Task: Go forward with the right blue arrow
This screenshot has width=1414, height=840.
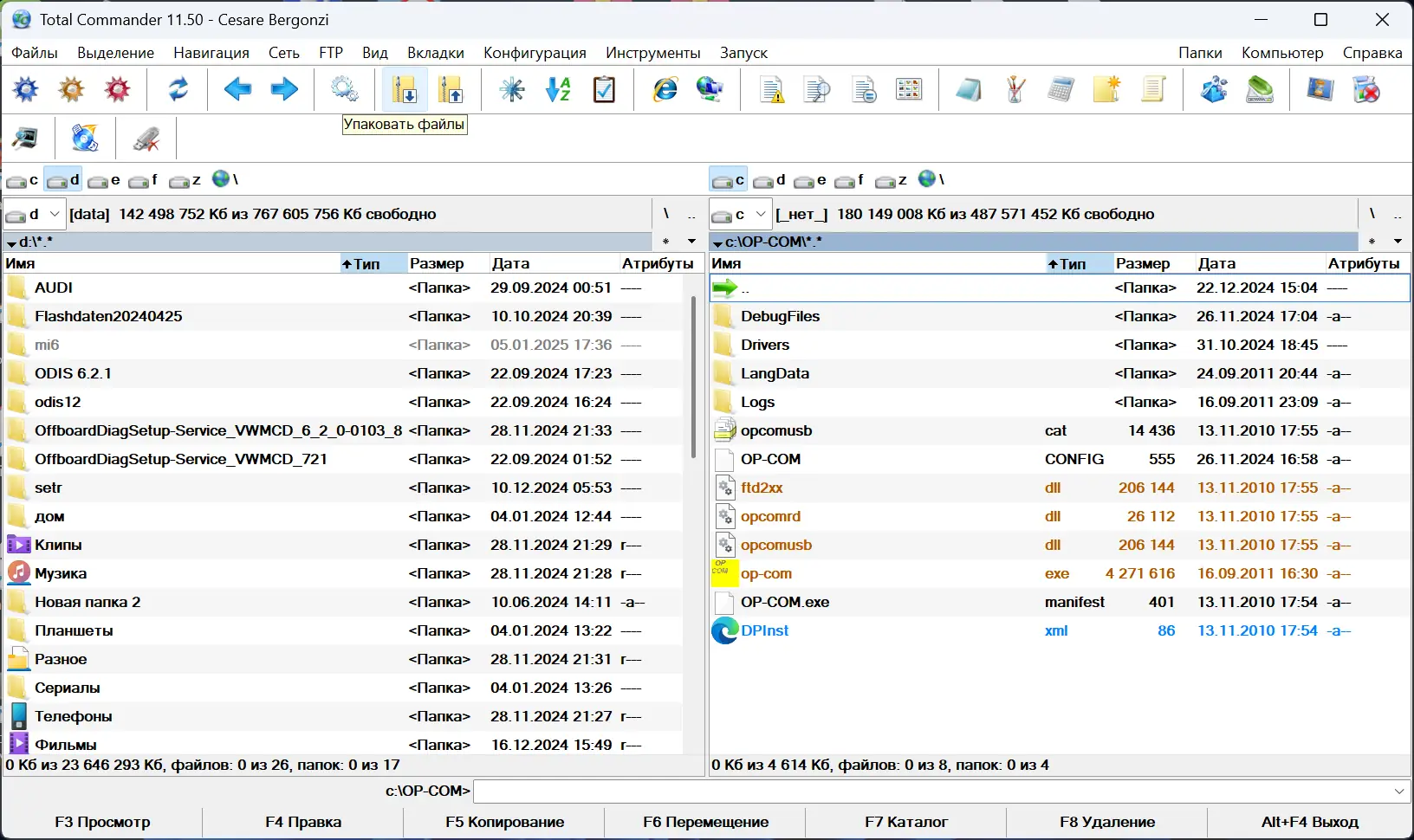Action: tap(284, 89)
